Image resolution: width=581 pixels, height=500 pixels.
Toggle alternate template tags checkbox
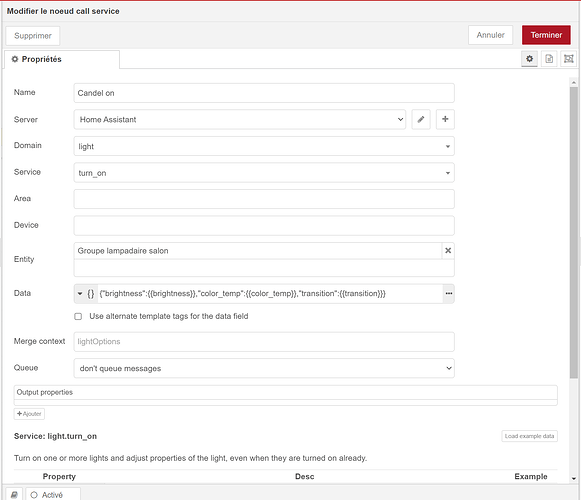[x=78, y=317]
